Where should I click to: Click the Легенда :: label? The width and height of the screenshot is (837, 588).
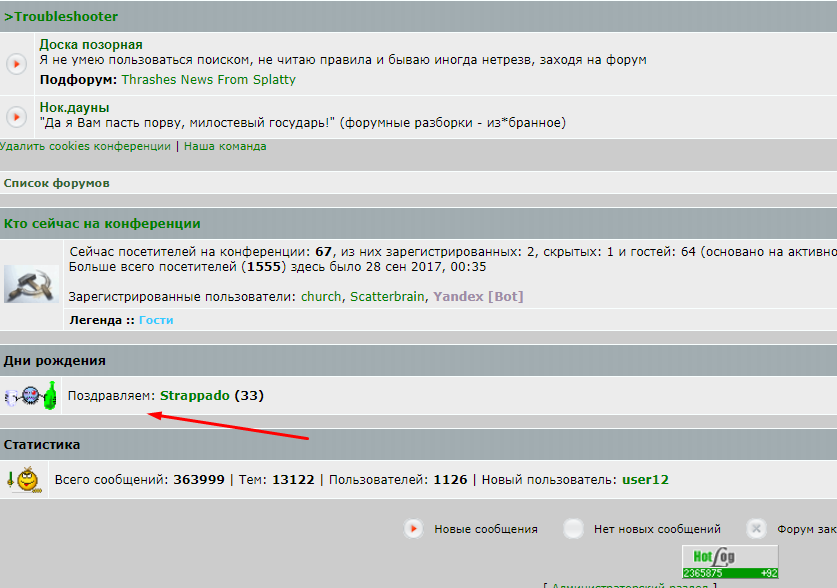[101, 320]
